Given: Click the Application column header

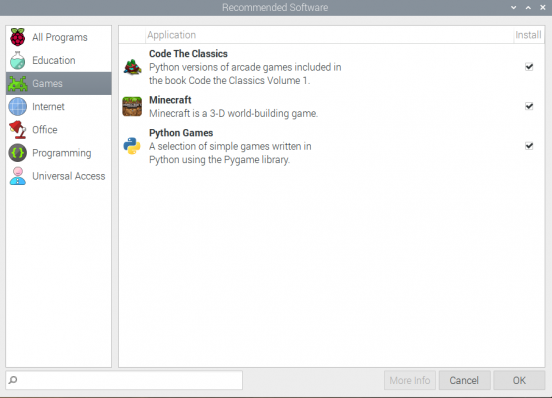Looking at the screenshot, I should (329, 35).
